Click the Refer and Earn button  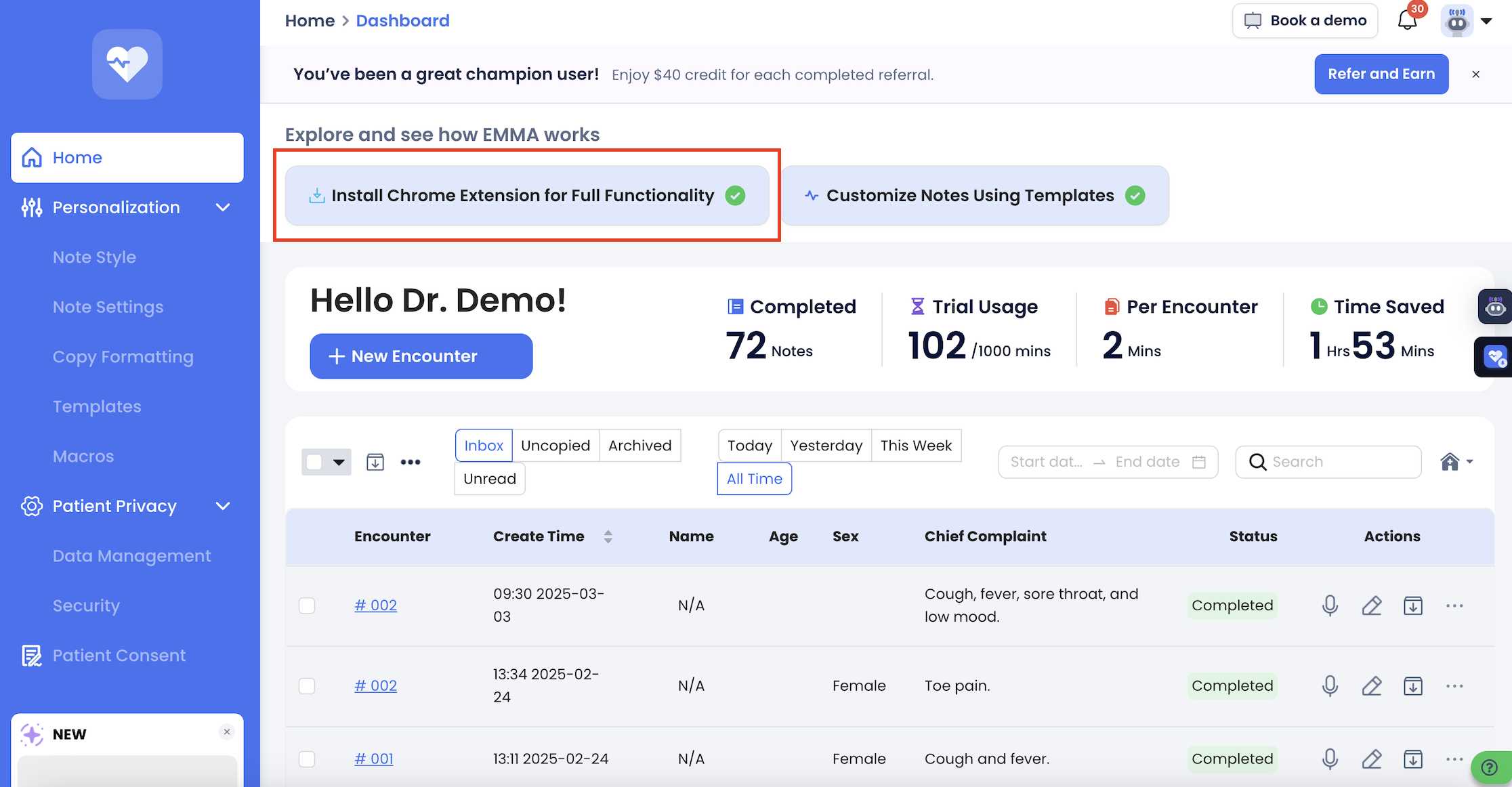click(1381, 75)
